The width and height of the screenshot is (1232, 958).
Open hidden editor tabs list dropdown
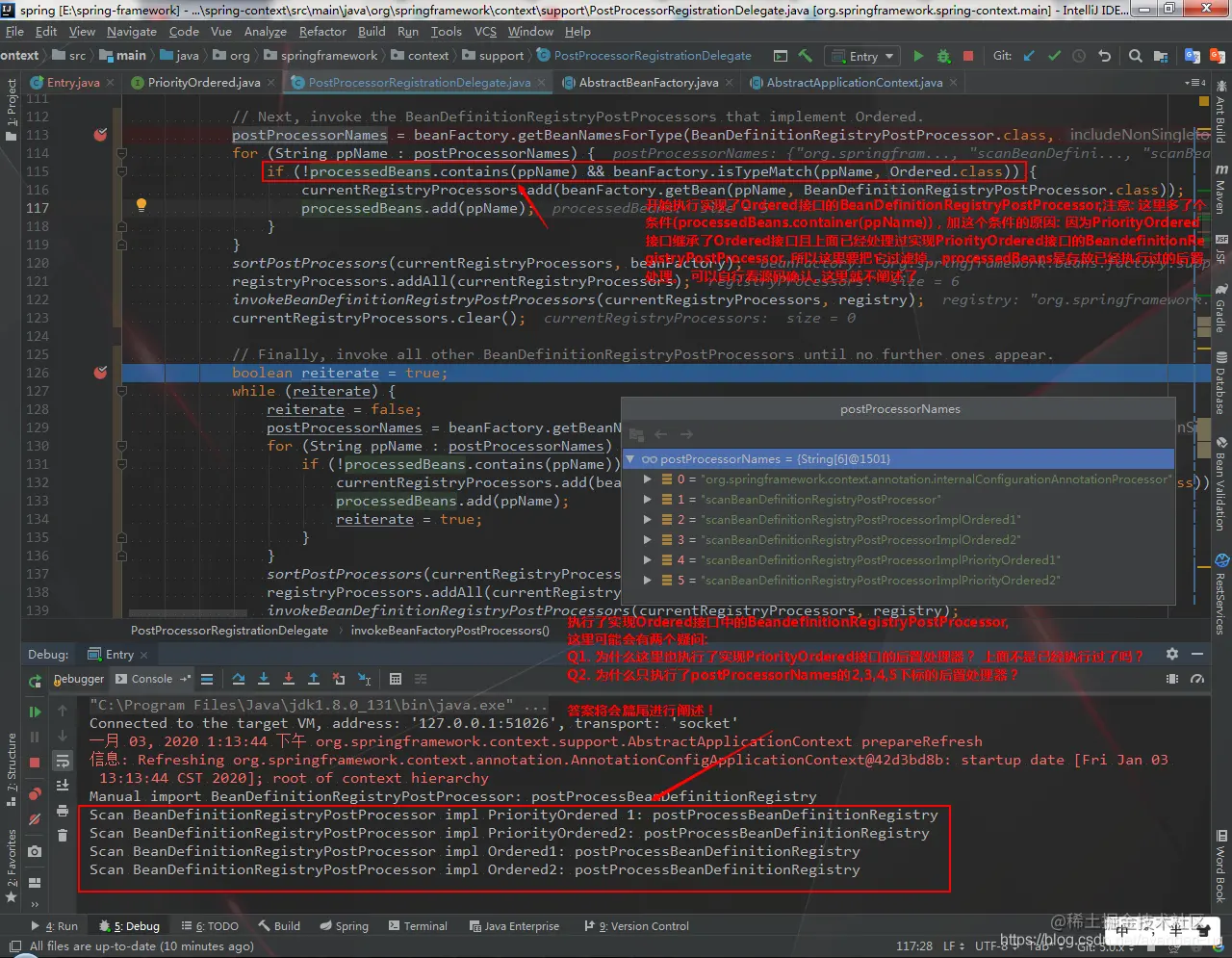pos(1196,83)
